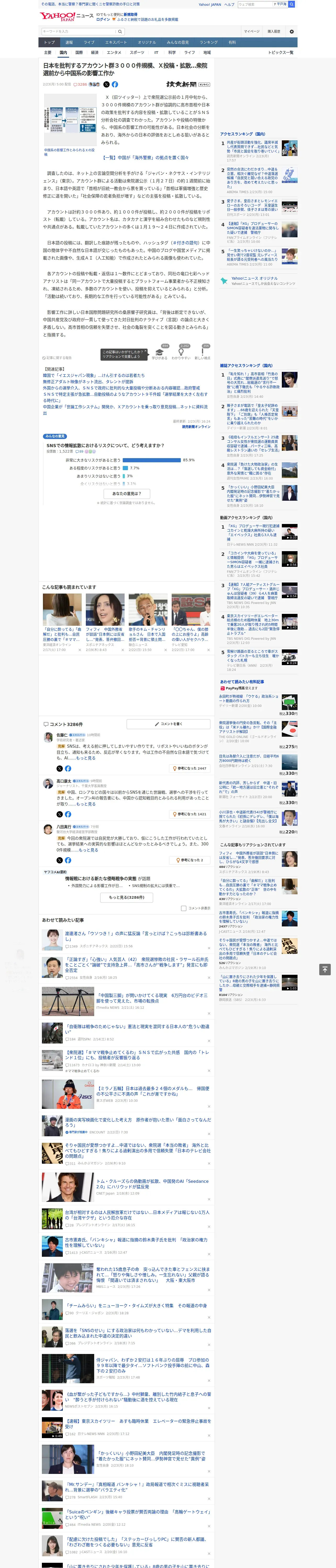This screenshot has height=1568, width=336.
Task: Open the マイページ link
Action: coord(251,32)
